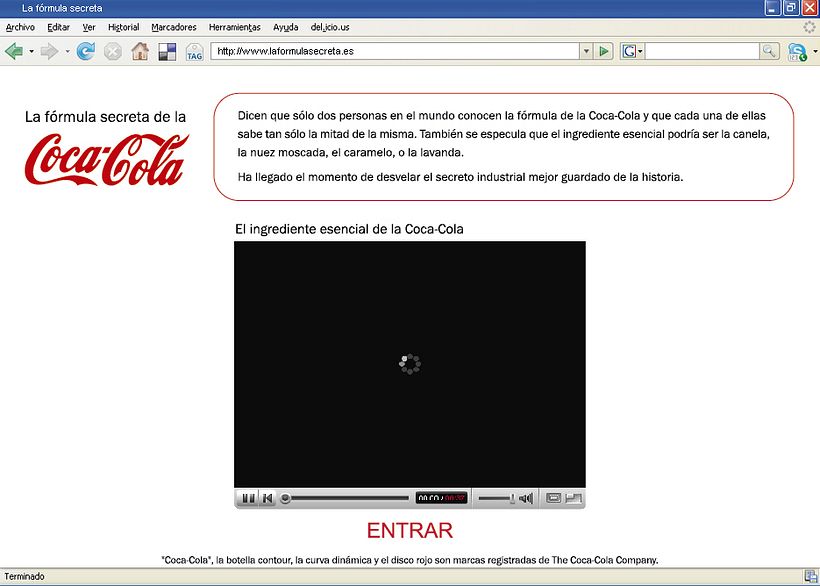Open the Herramientas menu

pos(234,27)
